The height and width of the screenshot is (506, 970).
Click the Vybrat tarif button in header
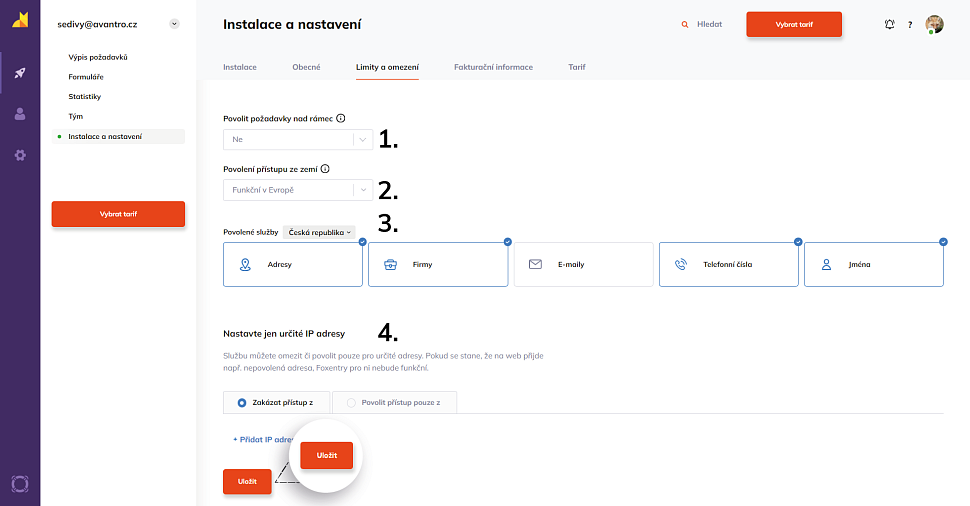pos(794,24)
